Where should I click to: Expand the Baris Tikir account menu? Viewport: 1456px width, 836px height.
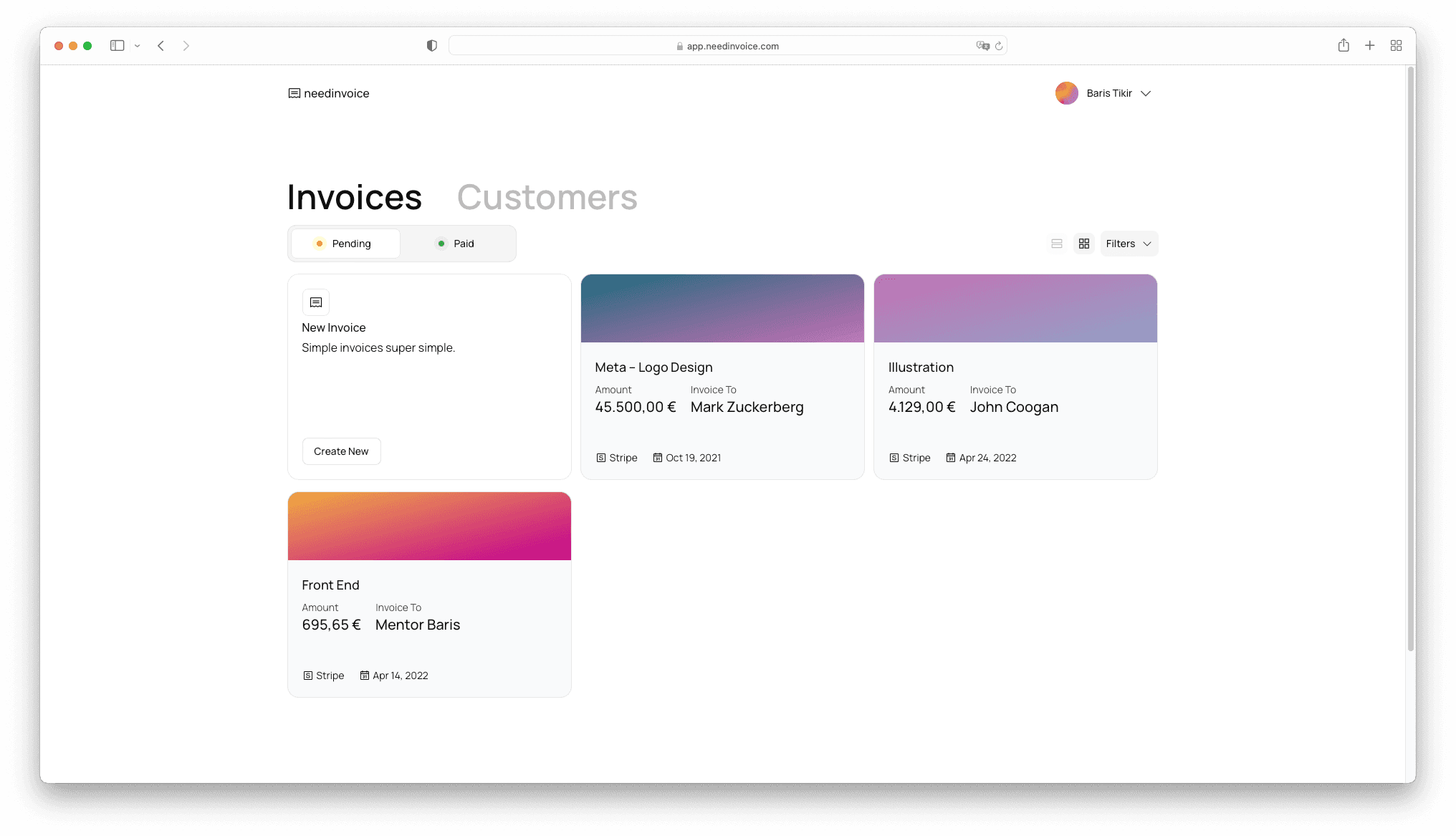coord(1146,93)
